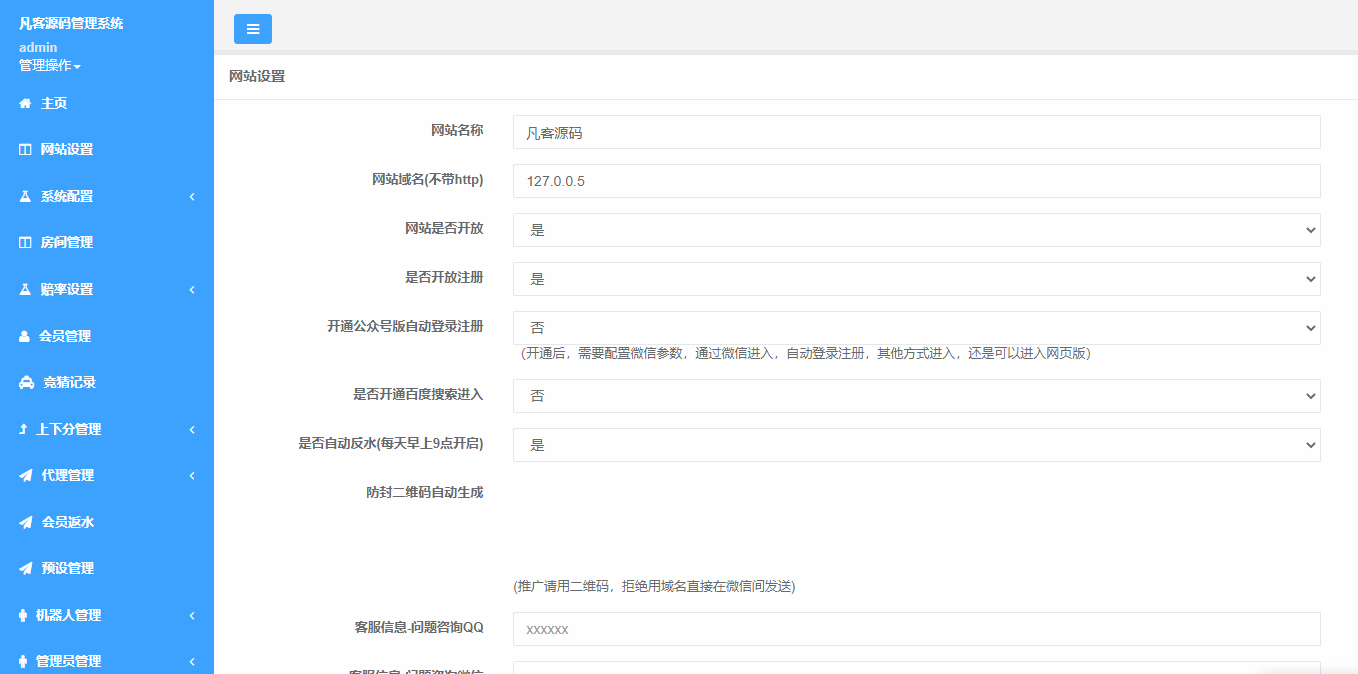
Task: Open the 是否自动反水 dropdown
Action: (916, 445)
